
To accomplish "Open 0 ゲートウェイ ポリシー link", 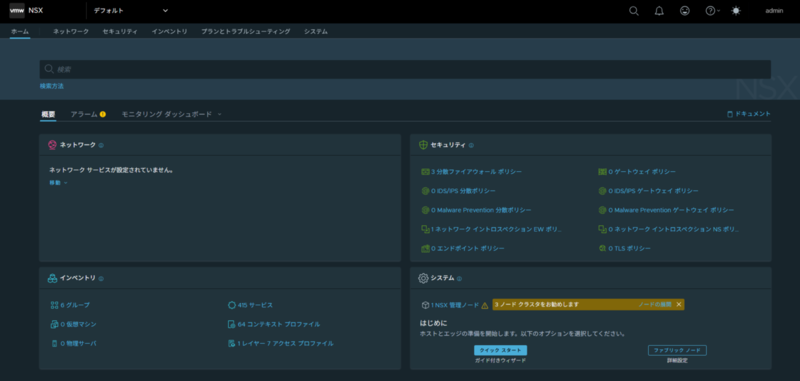I will coord(642,172).
